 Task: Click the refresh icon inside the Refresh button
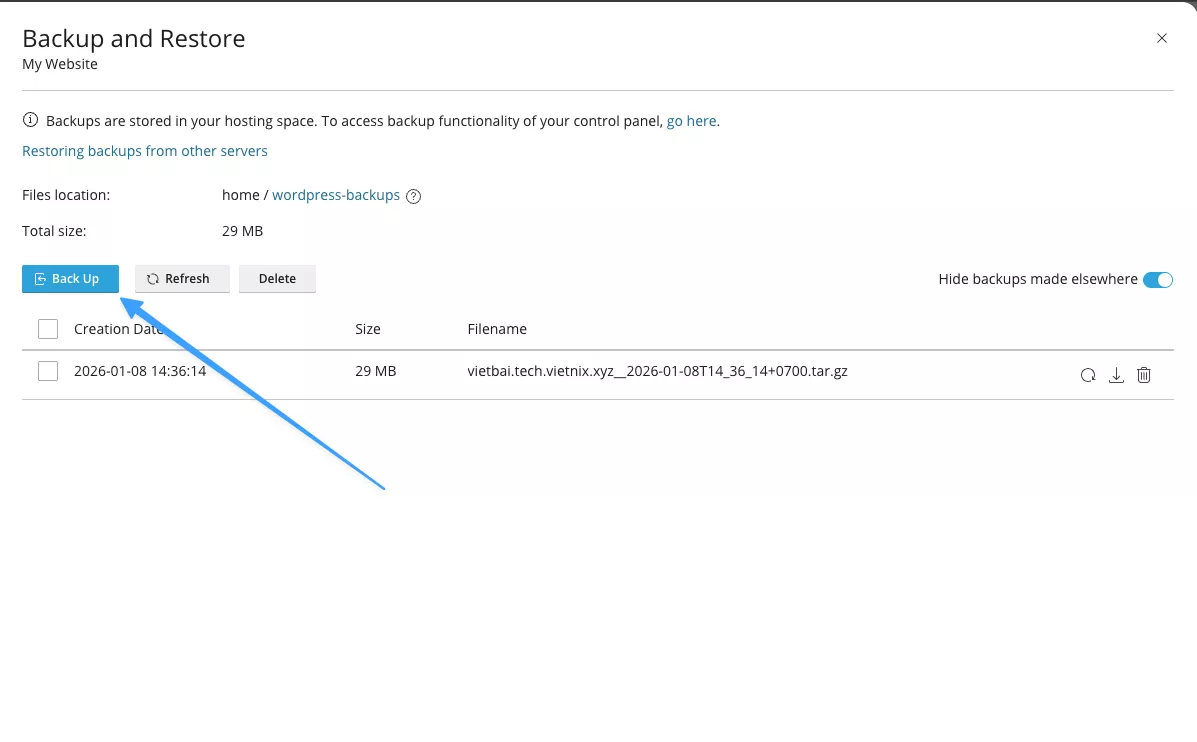pyautogui.click(x=153, y=278)
